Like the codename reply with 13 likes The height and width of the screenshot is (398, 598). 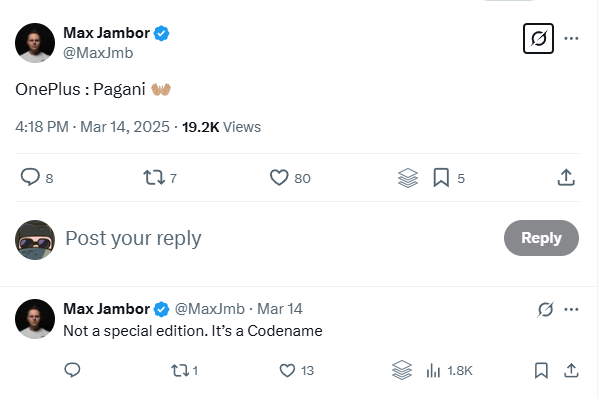click(x=287, y=370)
